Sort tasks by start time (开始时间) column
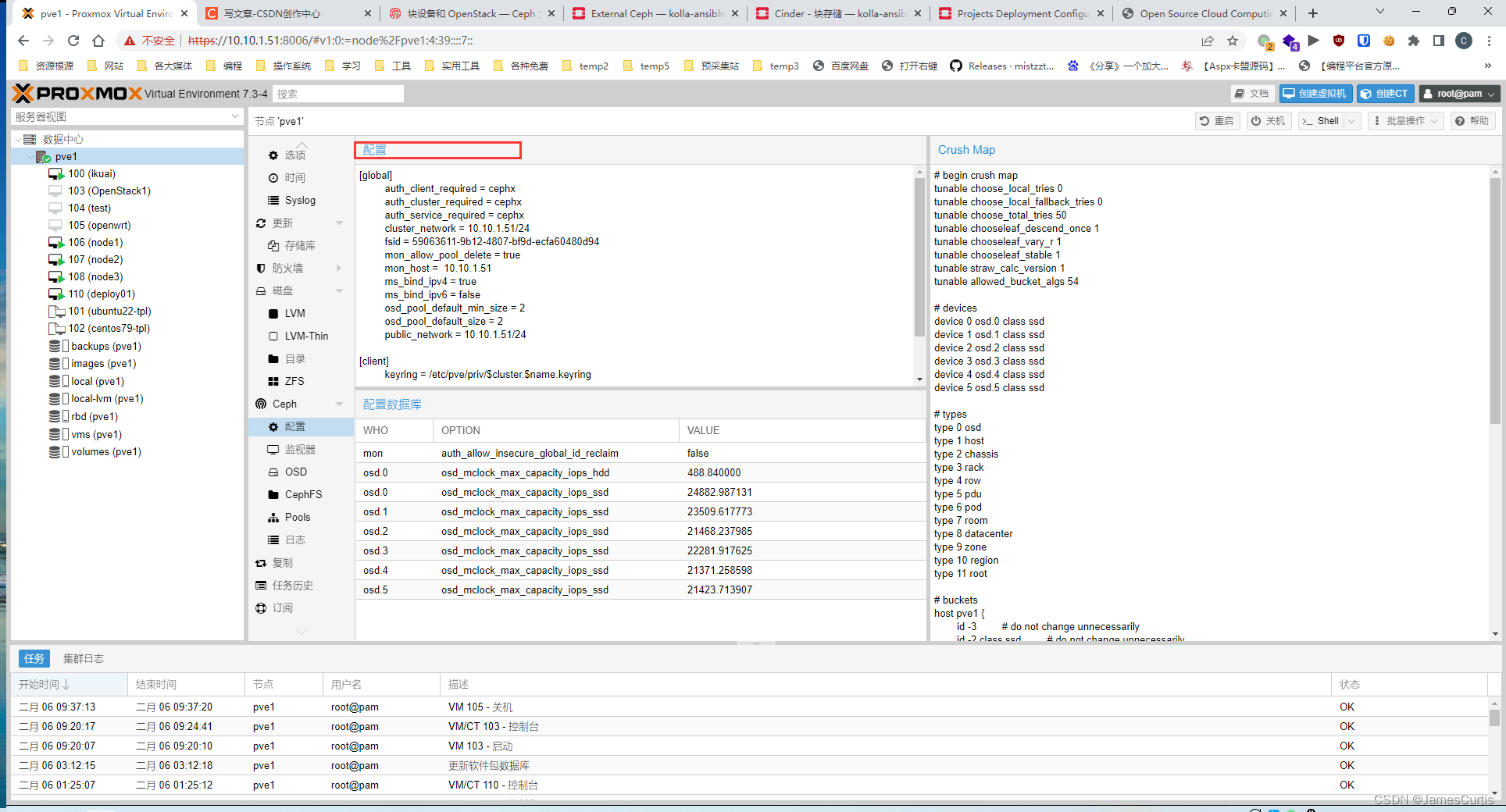 [69, 685]
